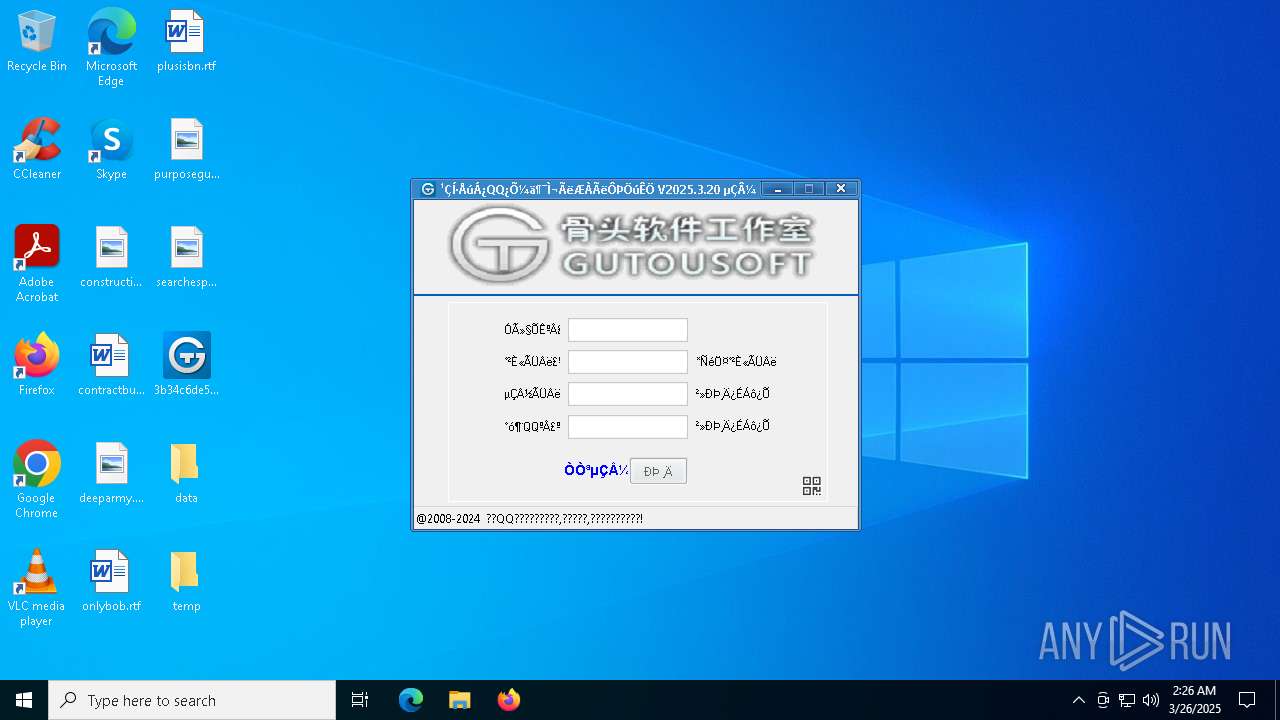Viewport: 1280px width, 720px height.
Task: Click the Gutousoft title bar logo icon
Action: (x=428, y=189)
